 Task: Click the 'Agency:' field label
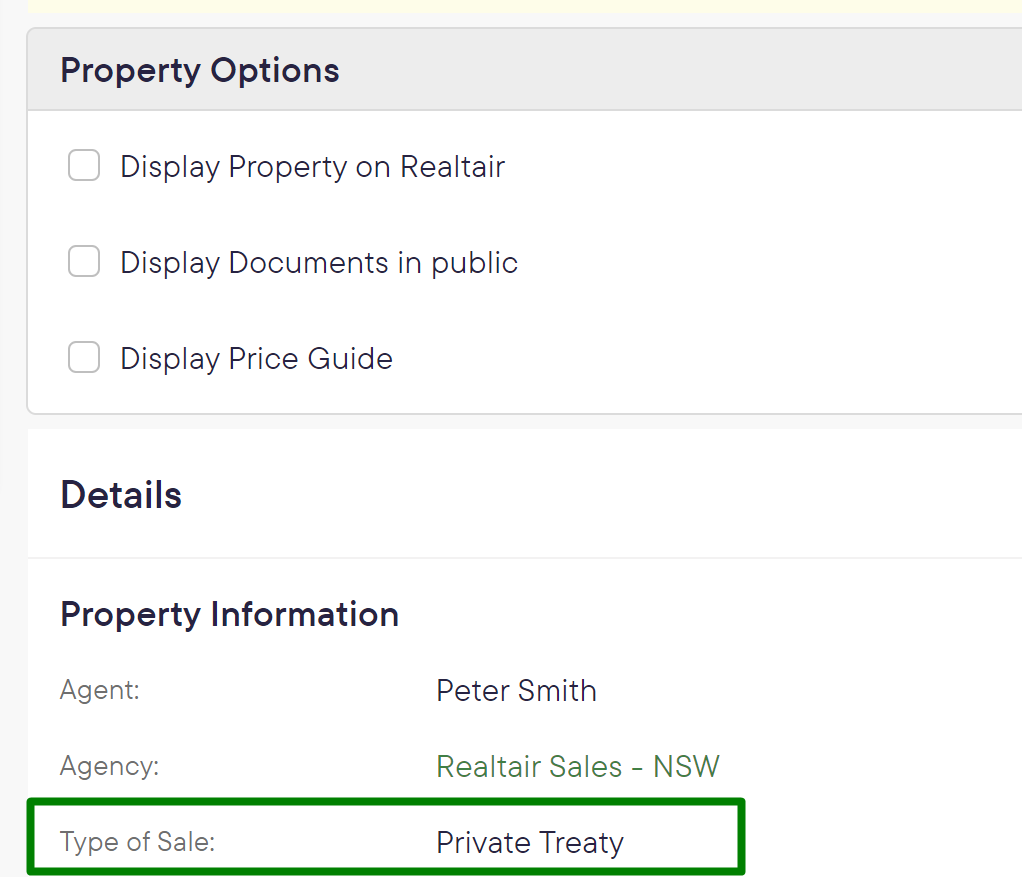pos(110,767)
